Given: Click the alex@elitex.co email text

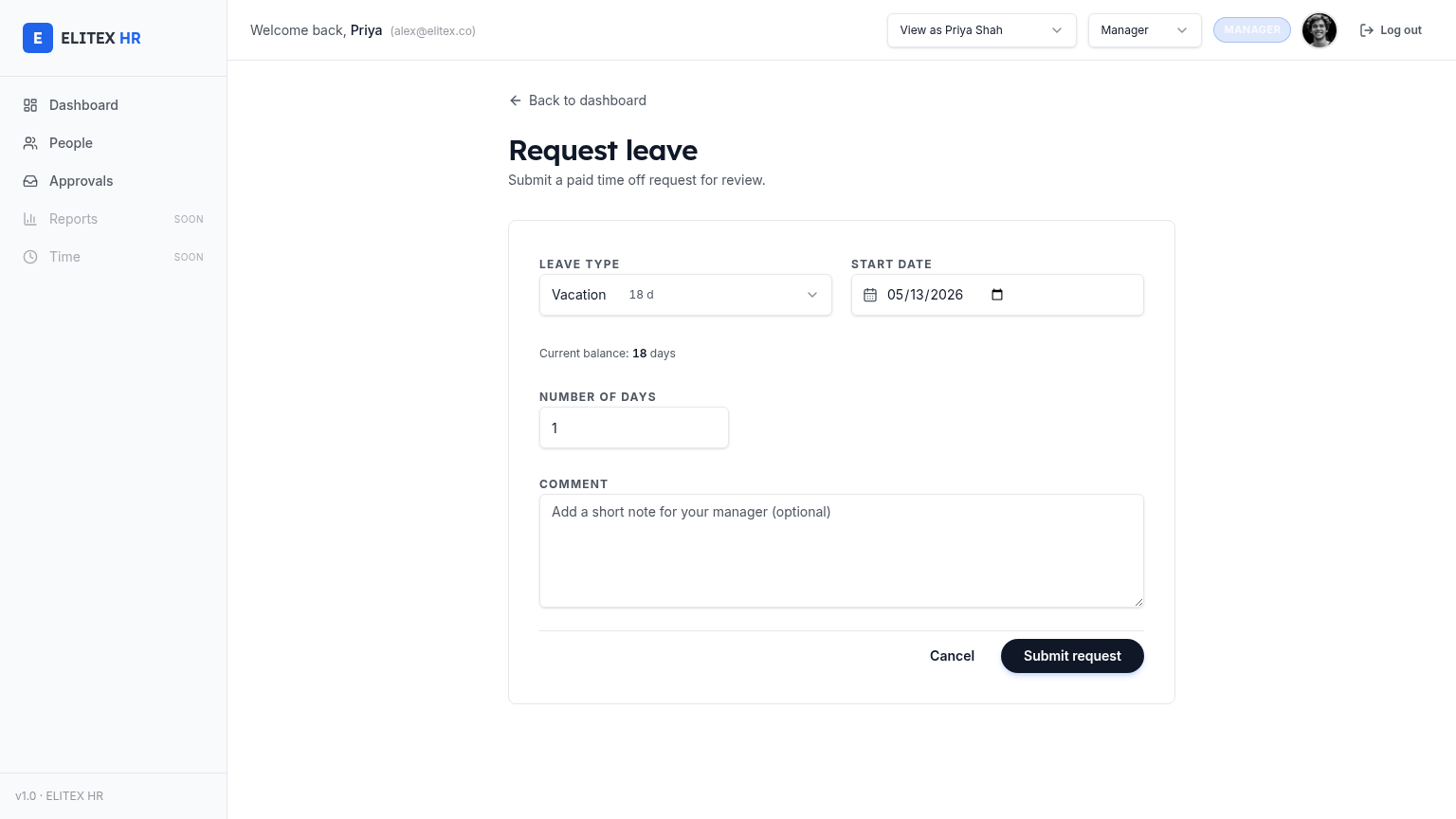Looking at the screenshot, I should coord(433,31).
